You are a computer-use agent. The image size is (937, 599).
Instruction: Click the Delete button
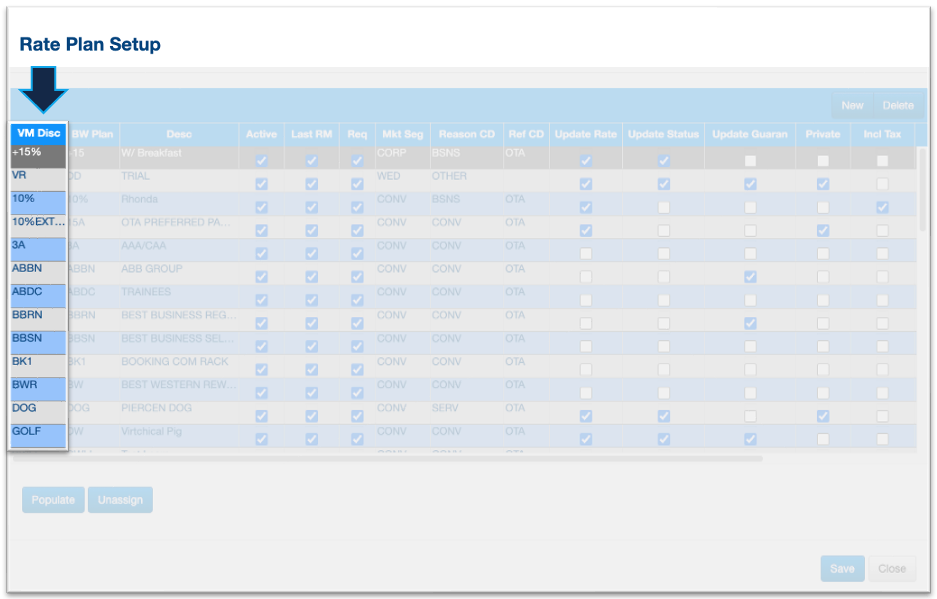(897, 105)
